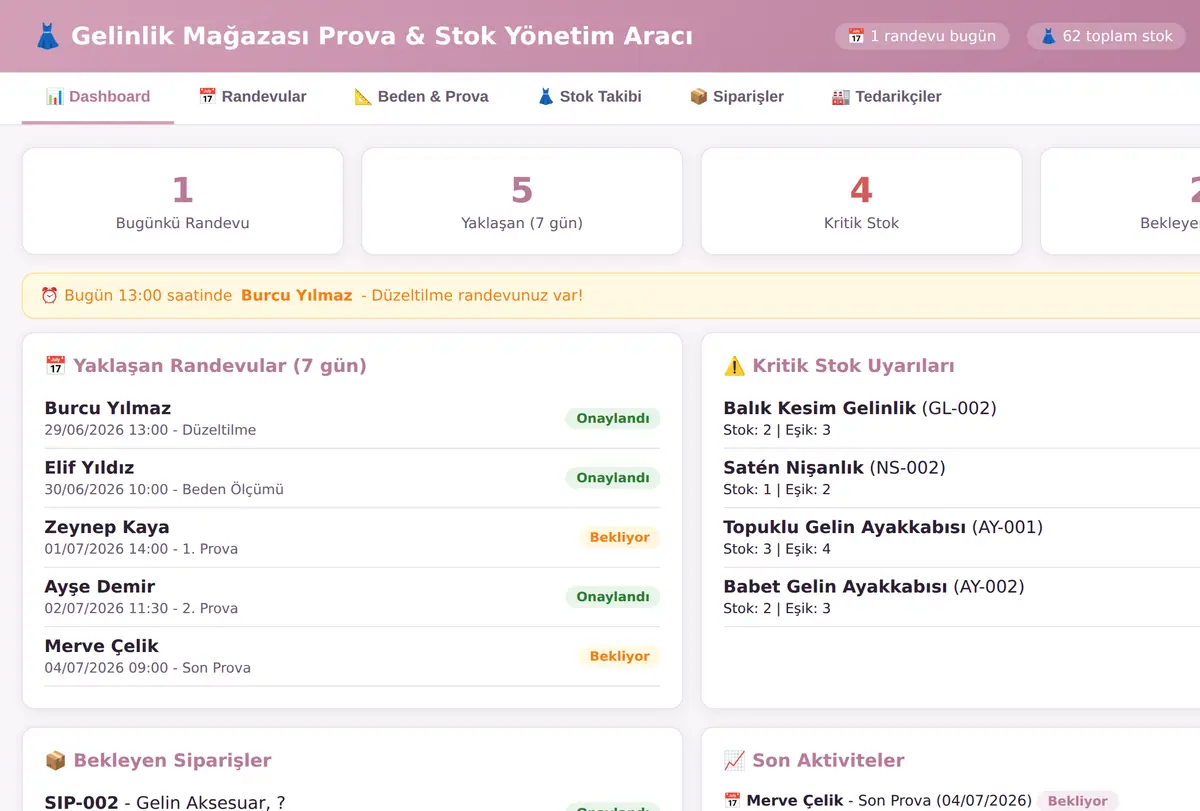Click the alarm clock icon in the reminder banner

pos(49,295)
